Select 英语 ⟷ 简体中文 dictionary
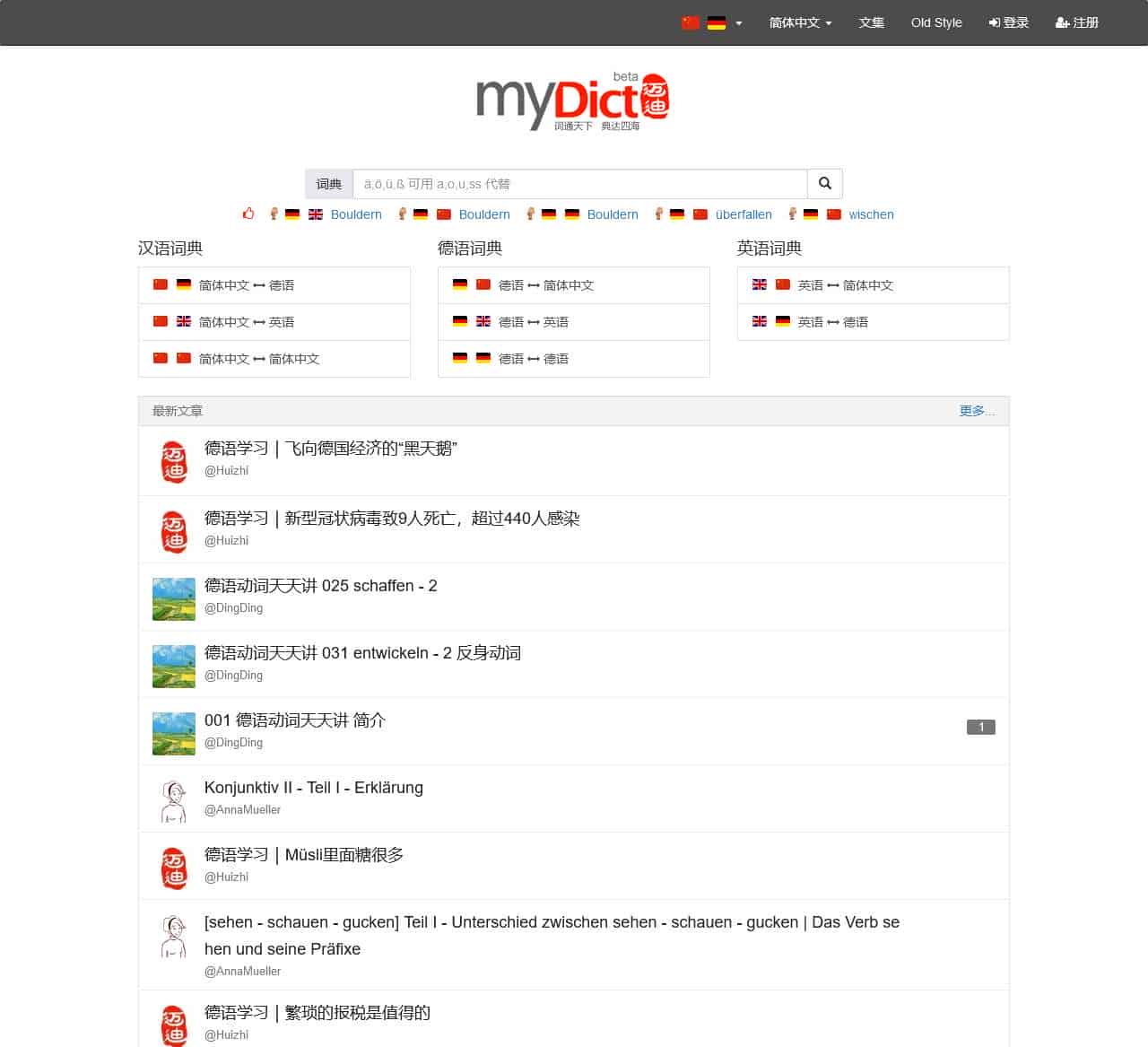The image size is (1148, 1047). 874,285
